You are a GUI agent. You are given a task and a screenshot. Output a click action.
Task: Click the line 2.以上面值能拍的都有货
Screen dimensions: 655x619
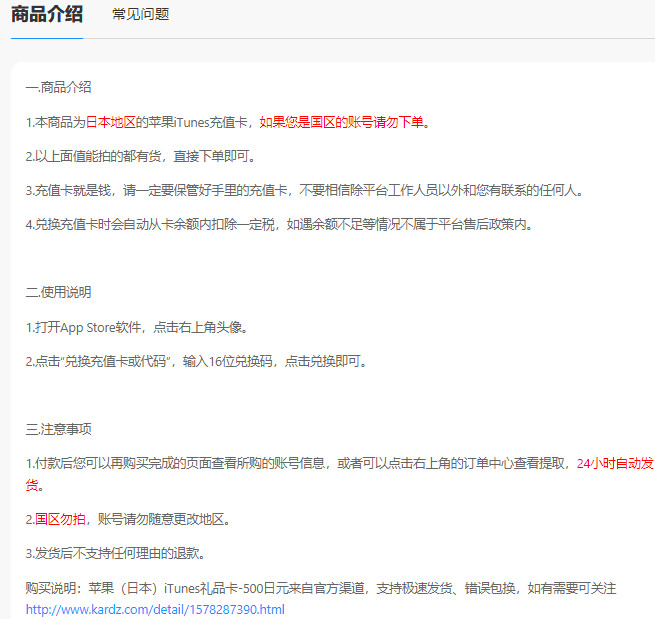click(141, 156)
